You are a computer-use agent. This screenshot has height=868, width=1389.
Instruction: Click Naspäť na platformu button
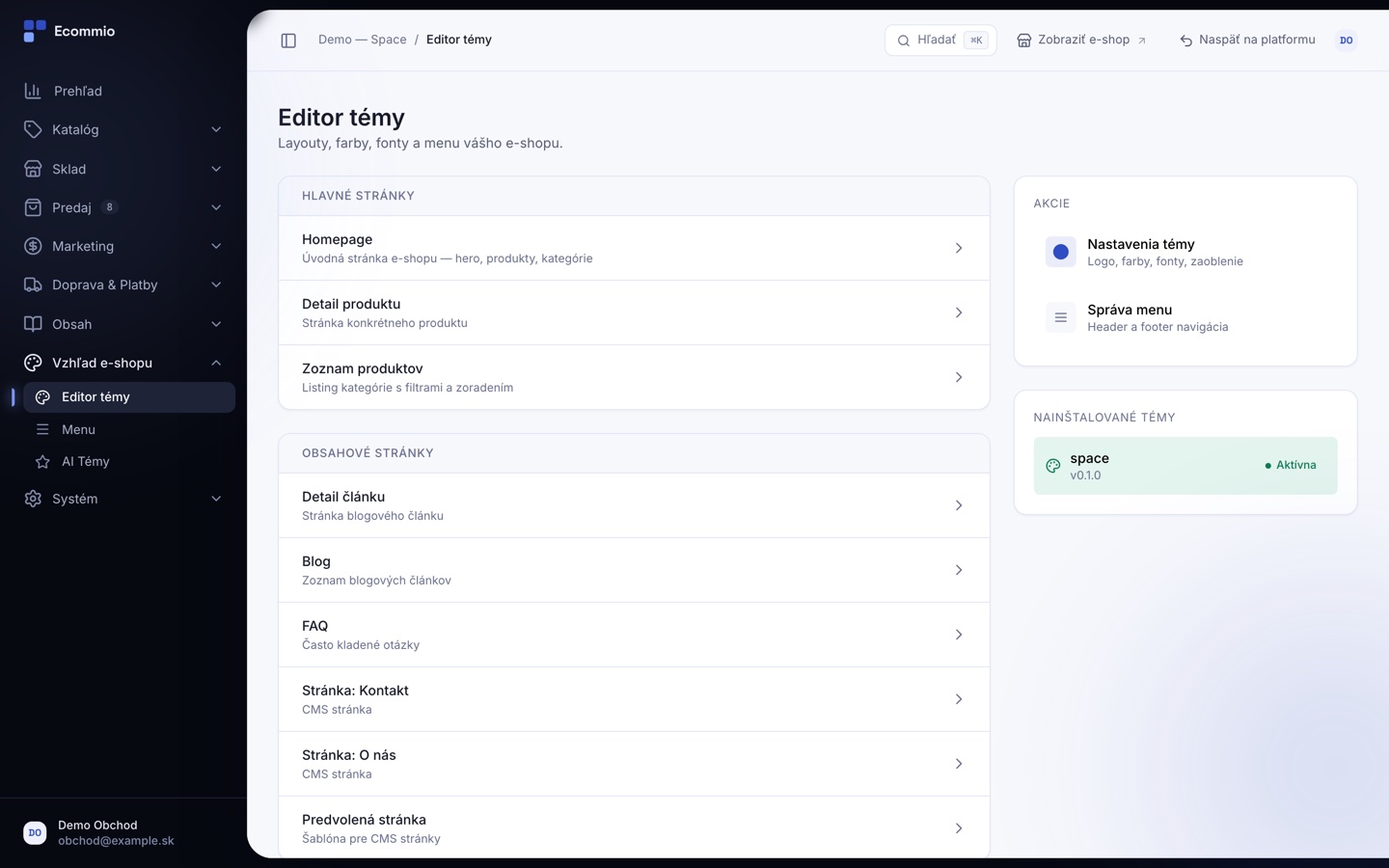click(x=1247, y=41)
